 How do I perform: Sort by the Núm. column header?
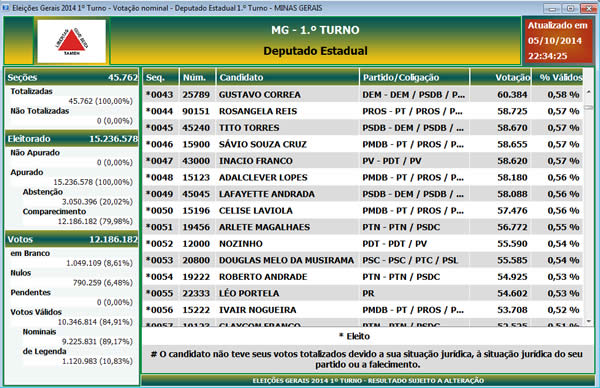197,77
